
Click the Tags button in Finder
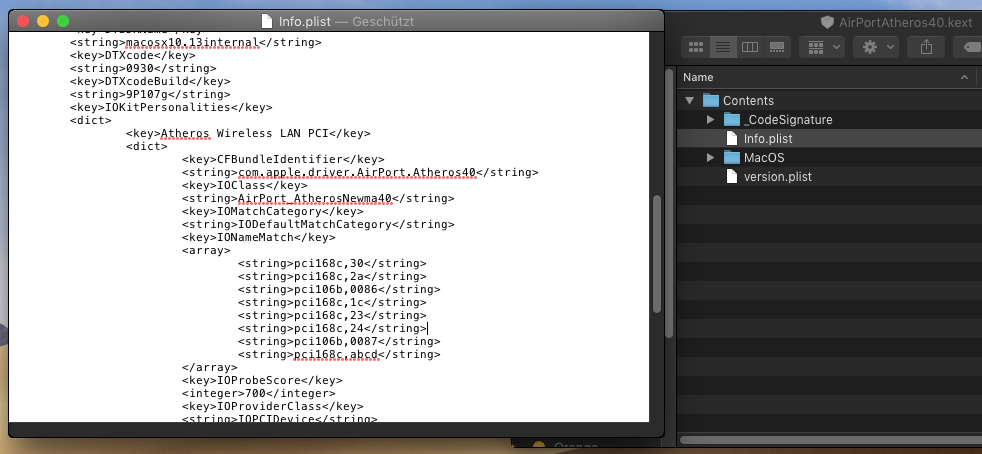point(968,47)
